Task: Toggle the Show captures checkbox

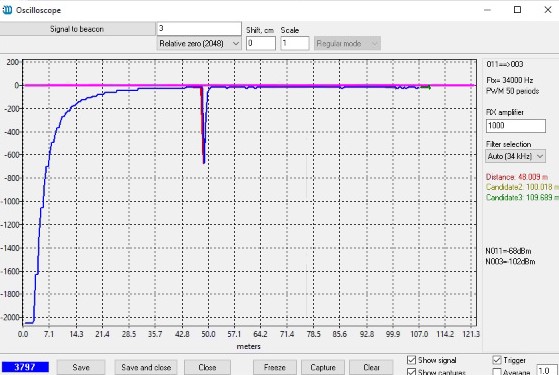Action: 411,372
